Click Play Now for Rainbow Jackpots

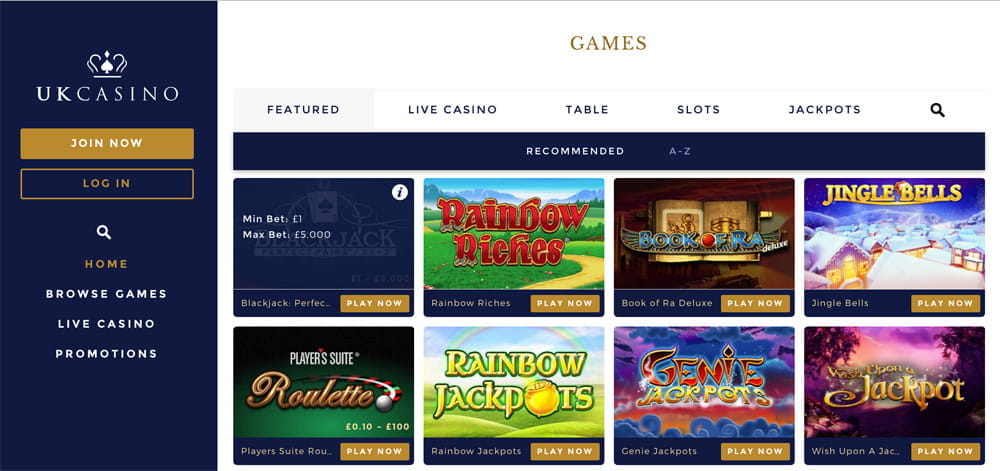pos(565,451)
